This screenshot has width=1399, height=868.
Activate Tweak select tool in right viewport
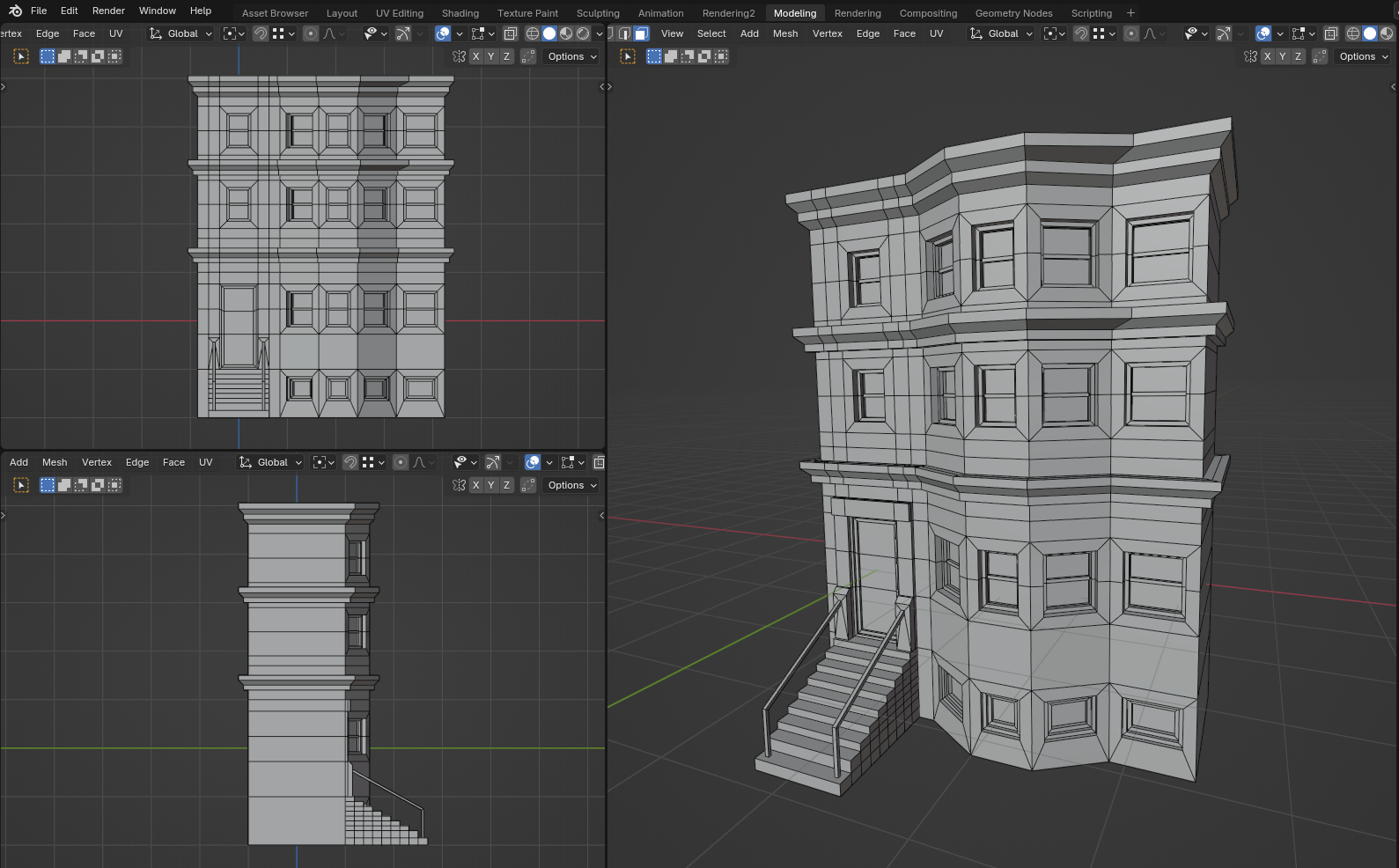(628, 56)
